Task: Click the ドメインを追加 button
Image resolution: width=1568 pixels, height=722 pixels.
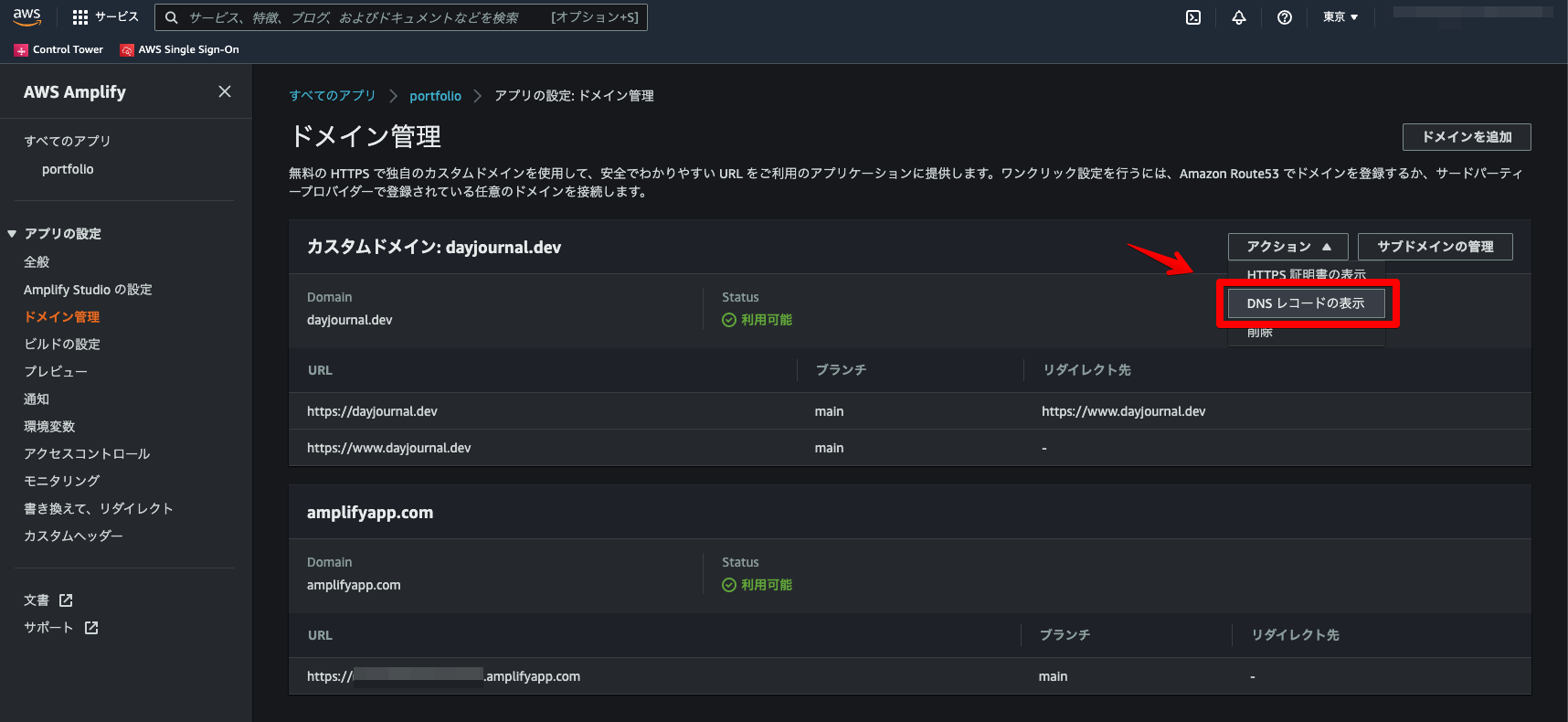Action: point(1467,137)
